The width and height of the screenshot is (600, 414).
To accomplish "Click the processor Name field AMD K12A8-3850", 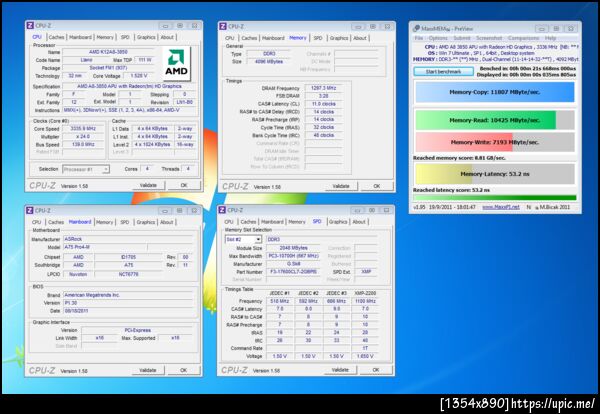I will pyautogui.click(x=108, y=52).
